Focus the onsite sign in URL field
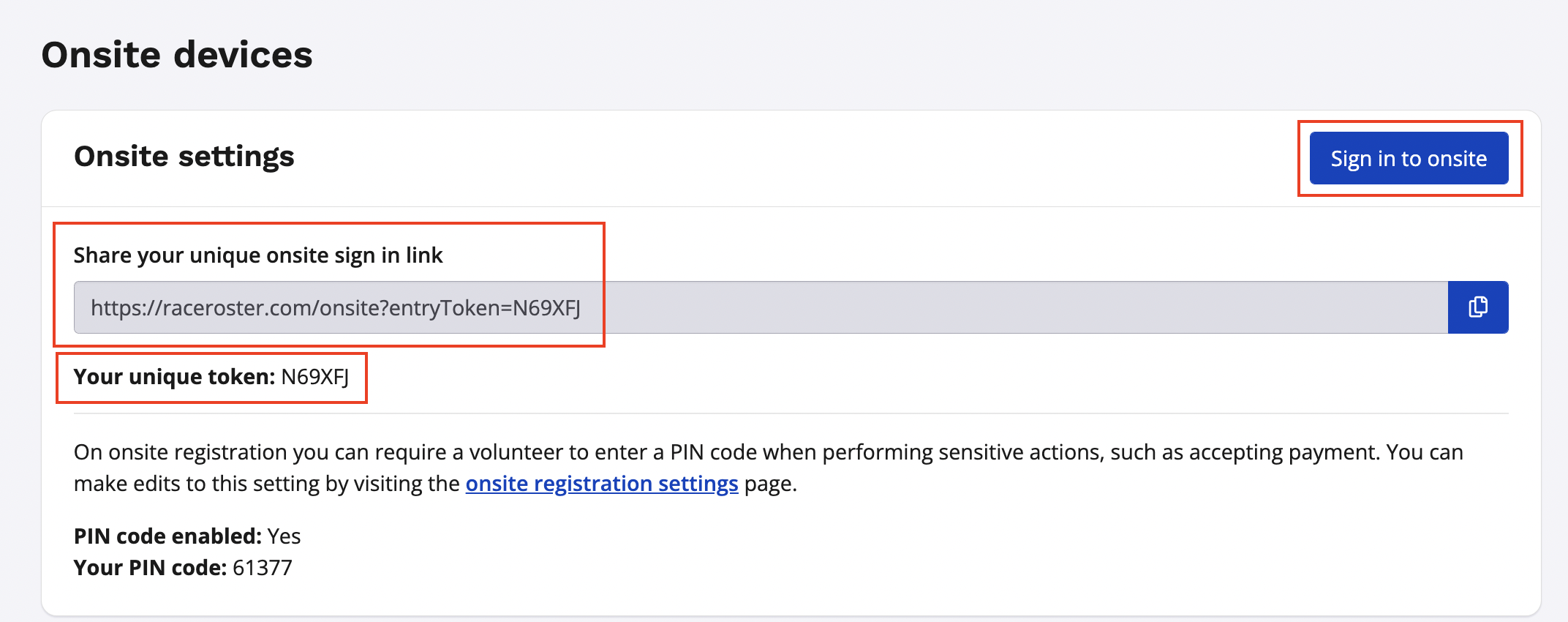 [x=761, y=307]
